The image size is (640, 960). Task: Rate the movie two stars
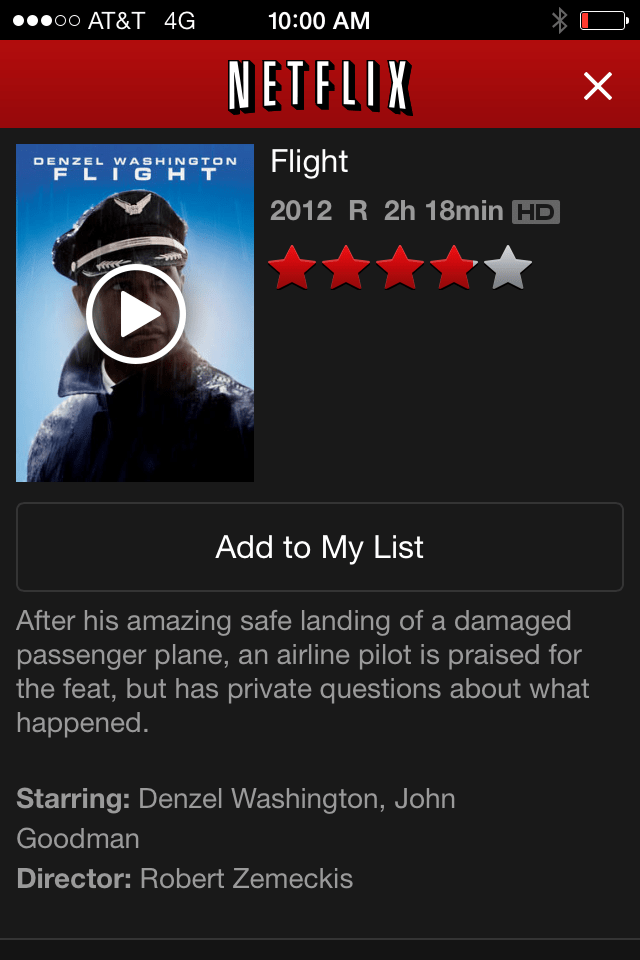346,268
